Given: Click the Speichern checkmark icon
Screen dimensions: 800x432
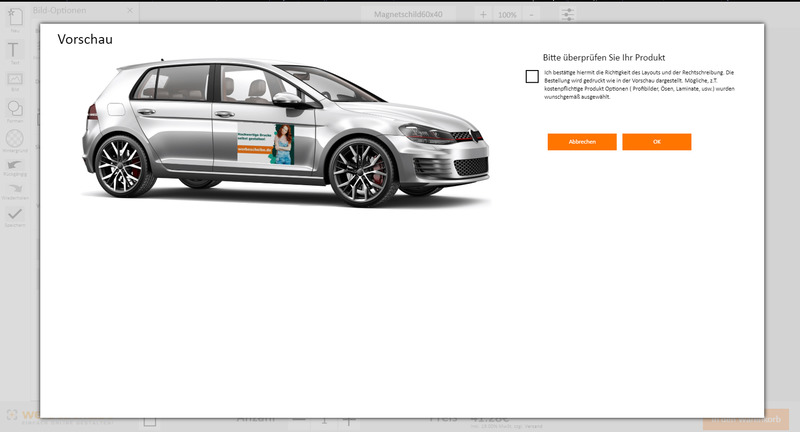Looking at the screenshot, I should point(15,214).
